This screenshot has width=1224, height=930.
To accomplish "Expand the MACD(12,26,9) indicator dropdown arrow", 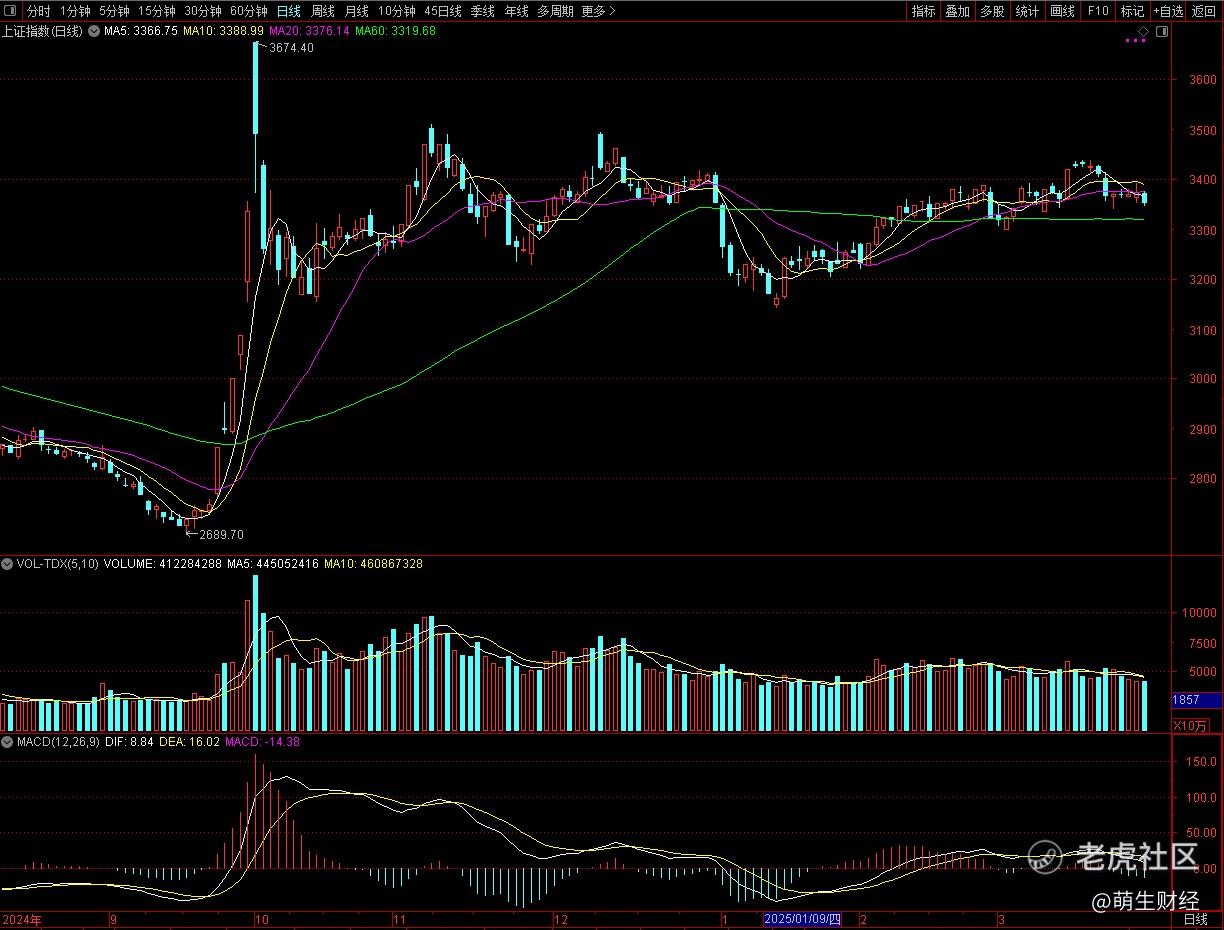I will 8,742.
